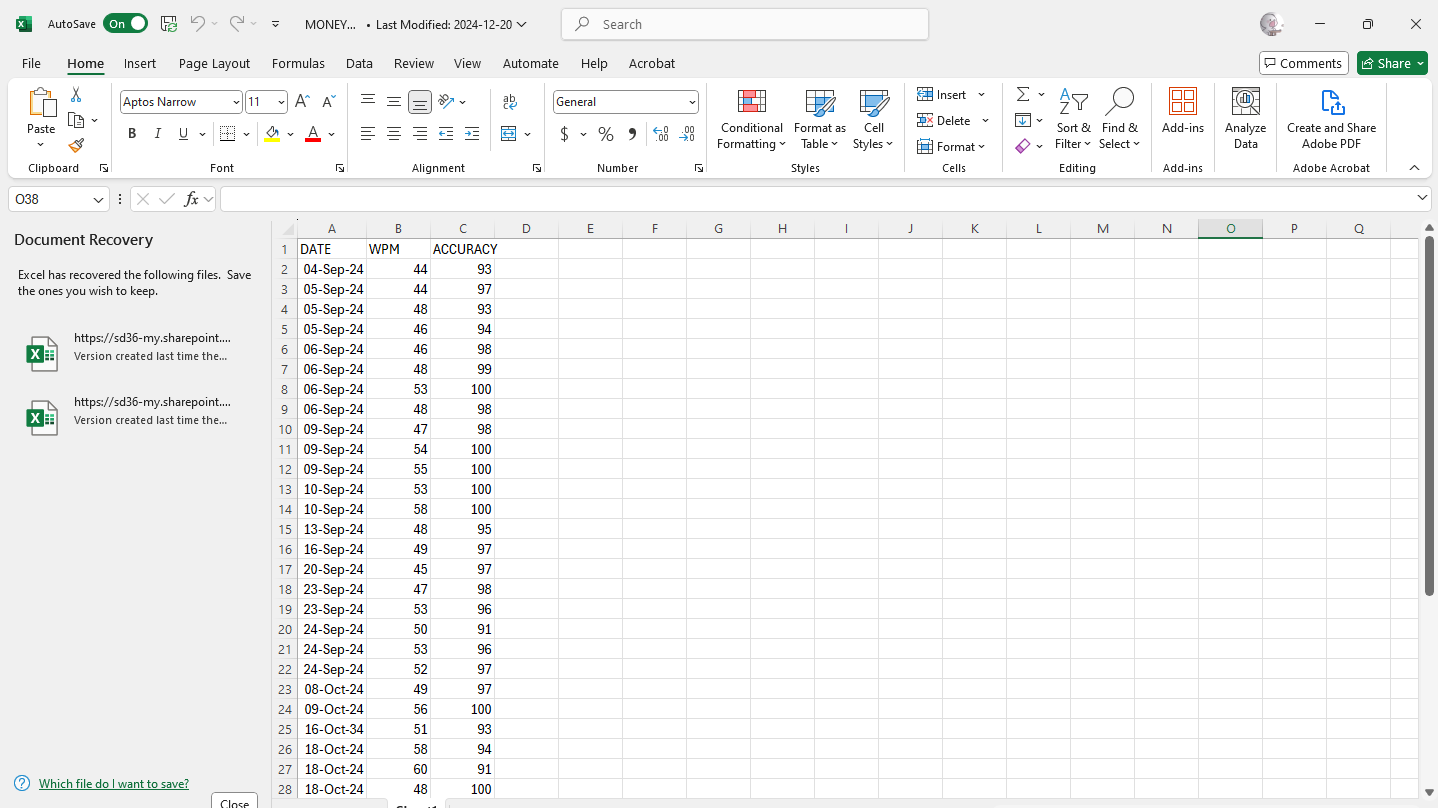1438x808 pixels.
Task: Click the AutoSum sigma icon
Action: [x=1023, y=94]
